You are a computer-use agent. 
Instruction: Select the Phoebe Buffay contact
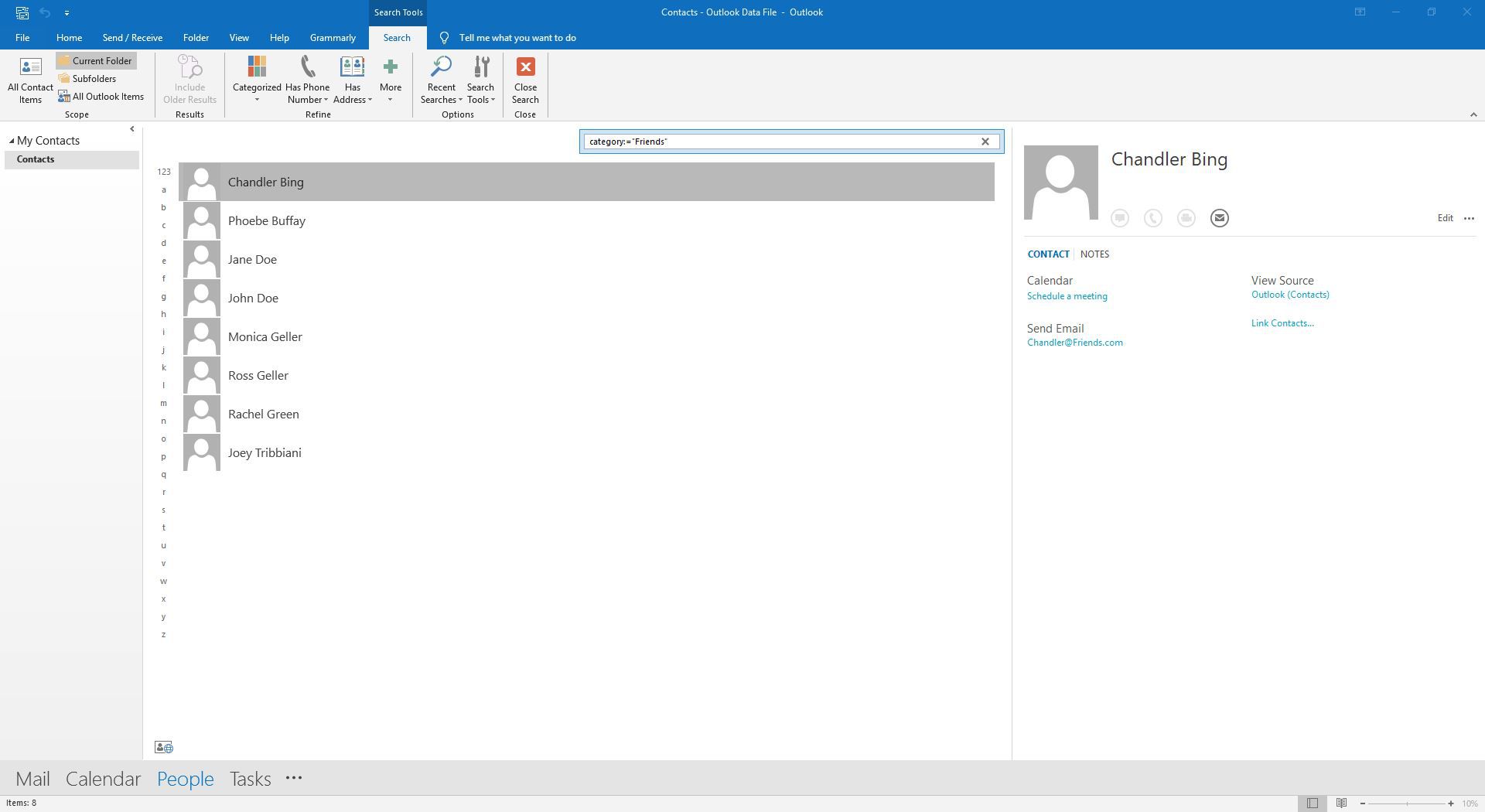588,220
